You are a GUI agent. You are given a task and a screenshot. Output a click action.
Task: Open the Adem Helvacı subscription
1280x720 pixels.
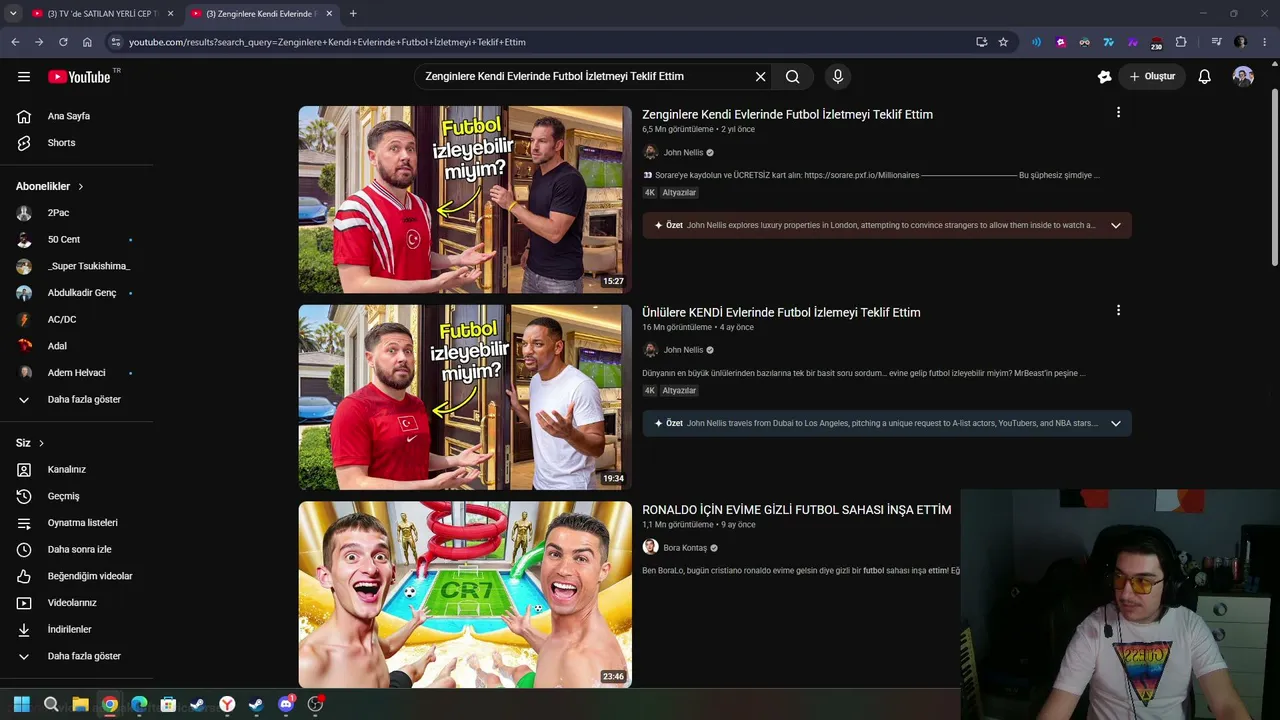pos(77,373)
